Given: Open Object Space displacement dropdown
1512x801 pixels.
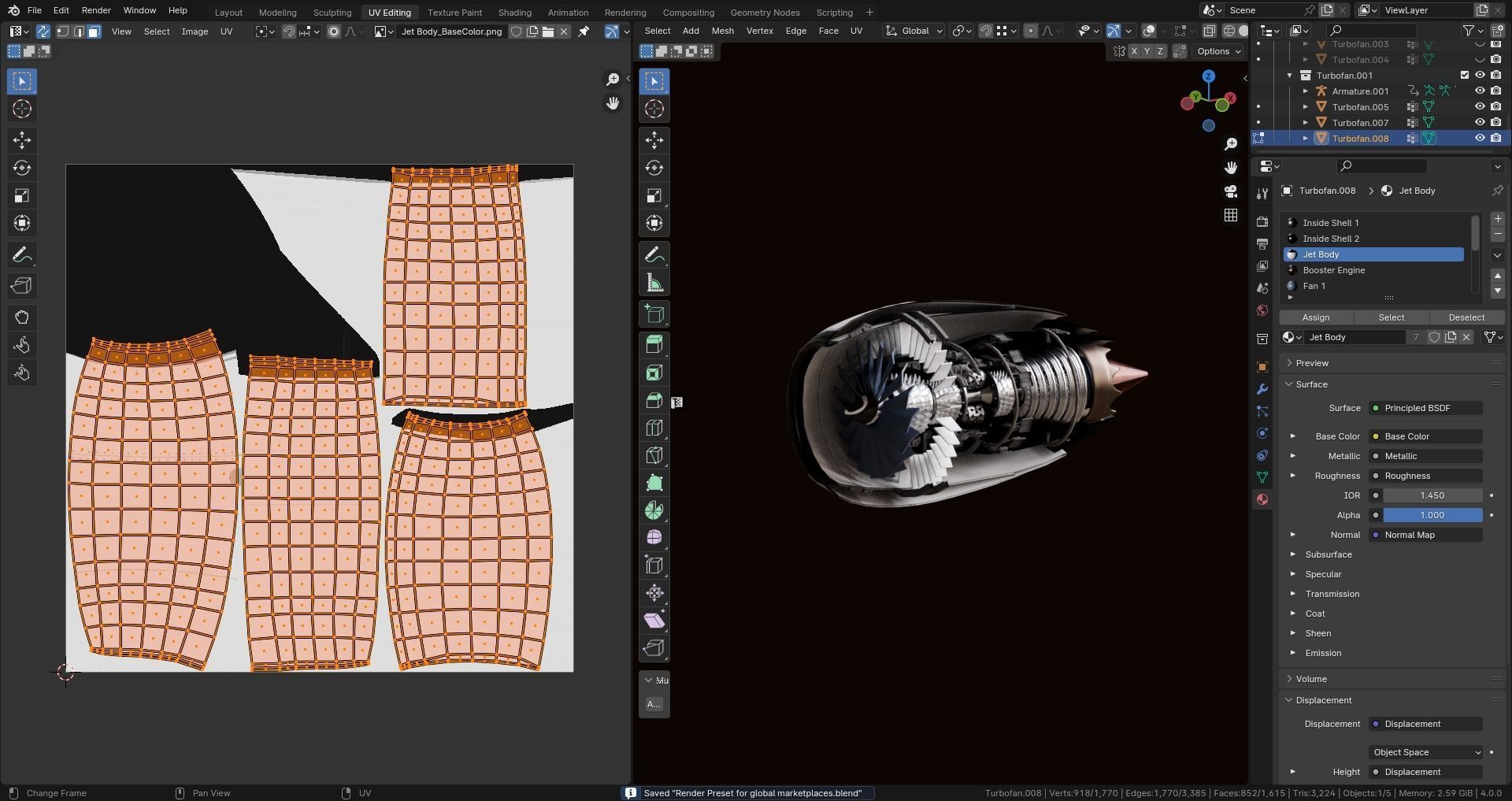Looking at the screenshot, I should tap(1426, 752).
